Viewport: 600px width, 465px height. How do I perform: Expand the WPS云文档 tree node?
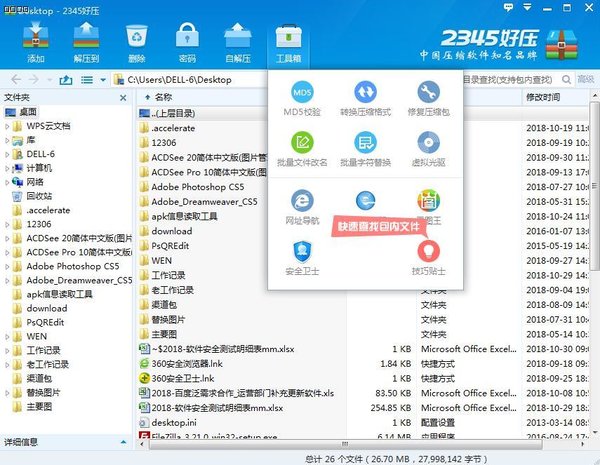click(x=7, y=126)
